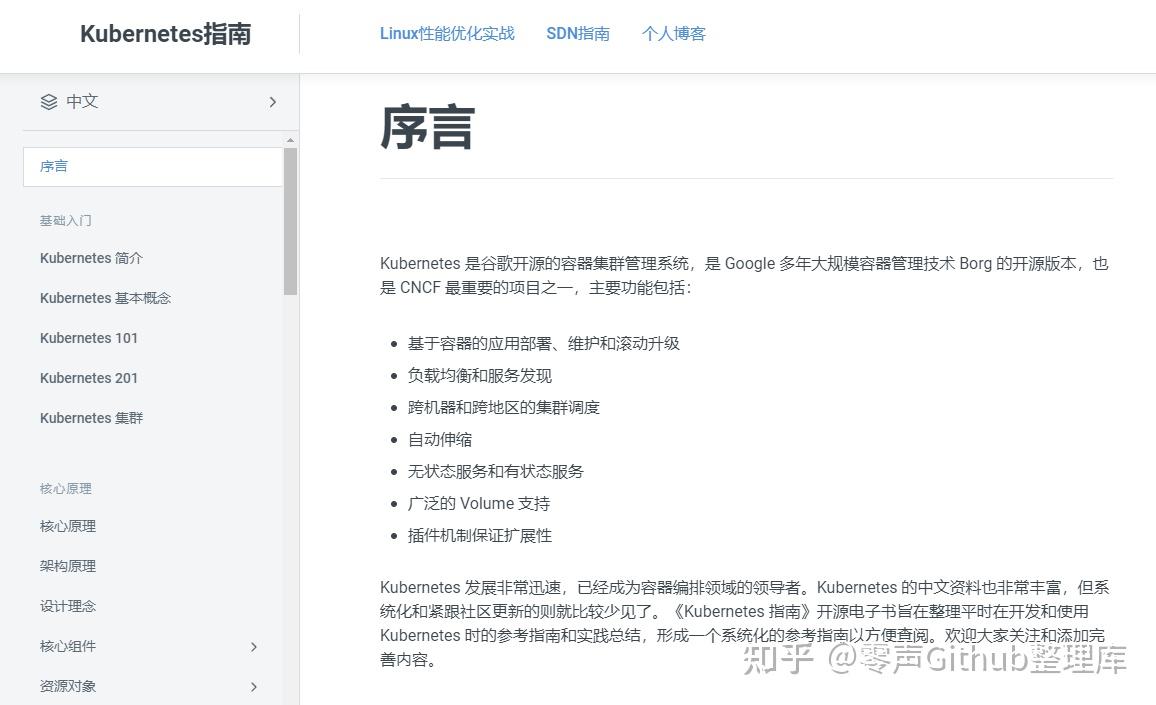Open the SDN指南 link
The width and height of the screenshot is (1156, 705).
(x=578, y=33)
